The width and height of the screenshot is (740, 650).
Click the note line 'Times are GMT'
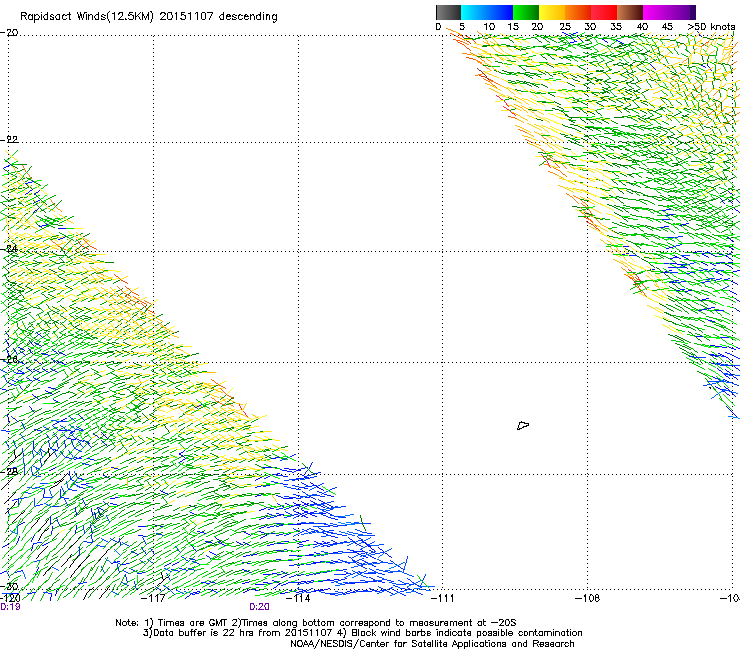[193, 623]
